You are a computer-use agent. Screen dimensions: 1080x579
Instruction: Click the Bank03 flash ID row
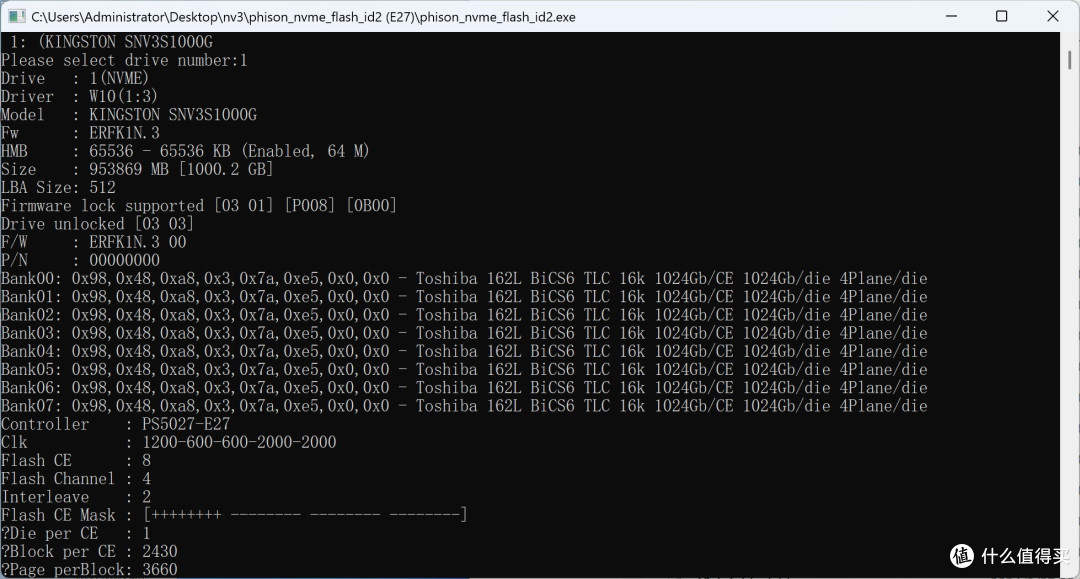pos(464,333)
